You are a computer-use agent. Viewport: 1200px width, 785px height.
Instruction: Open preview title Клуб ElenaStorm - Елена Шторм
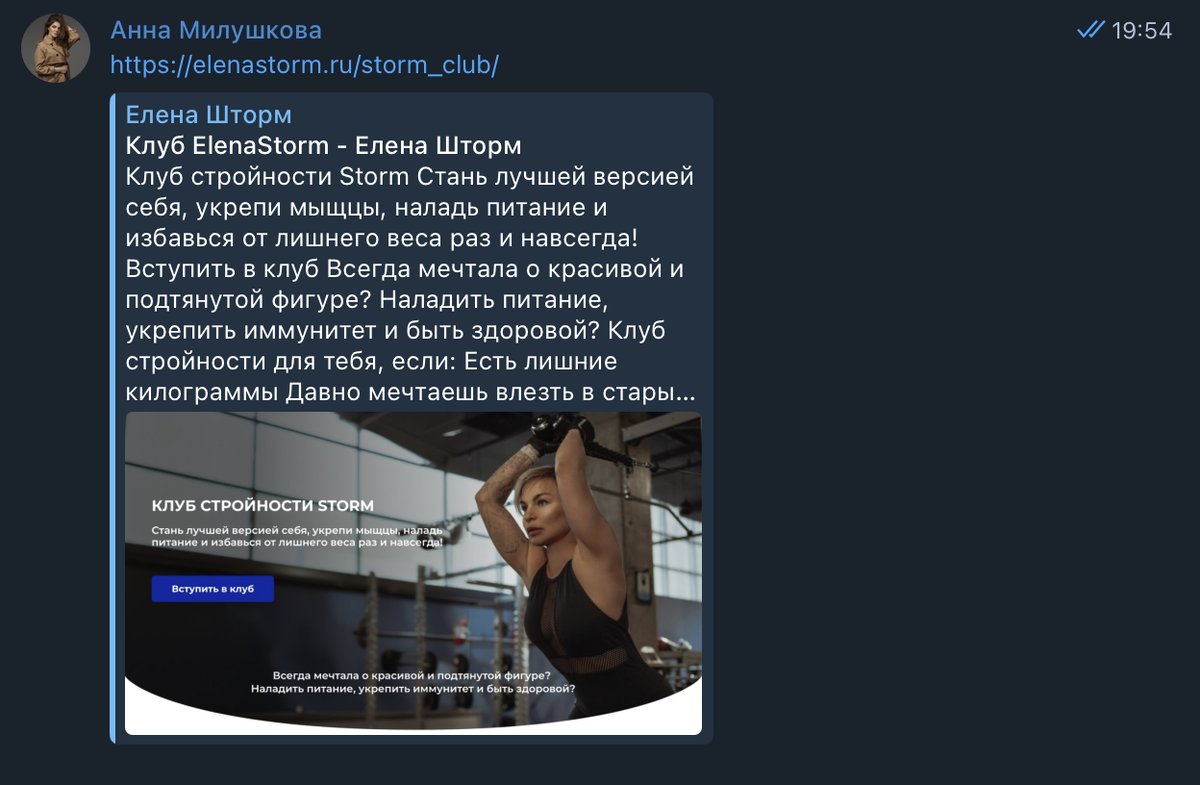tap(324, 145)
